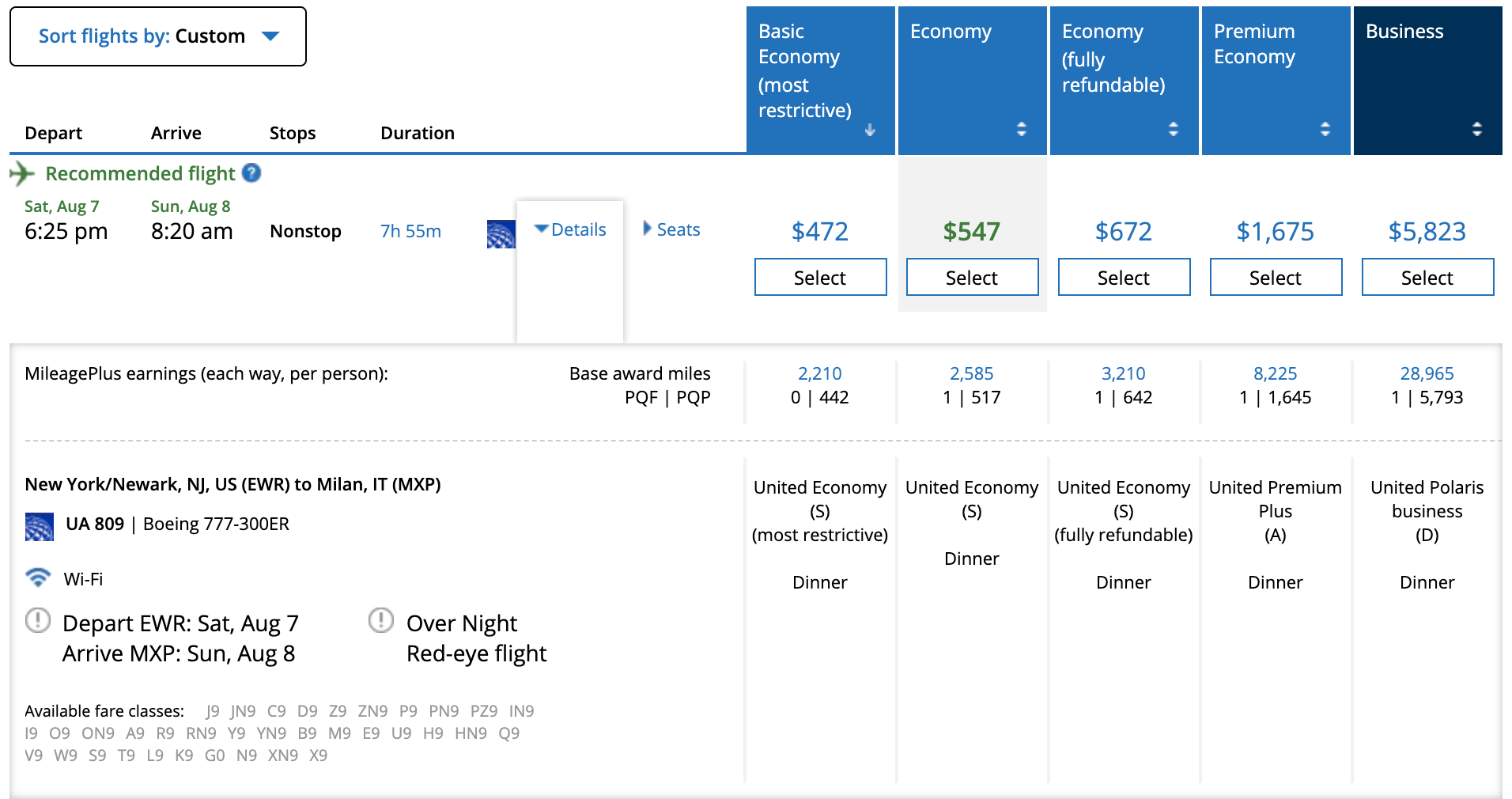Click the Base award miles label

pyautogui.click(x=640, y=373)
